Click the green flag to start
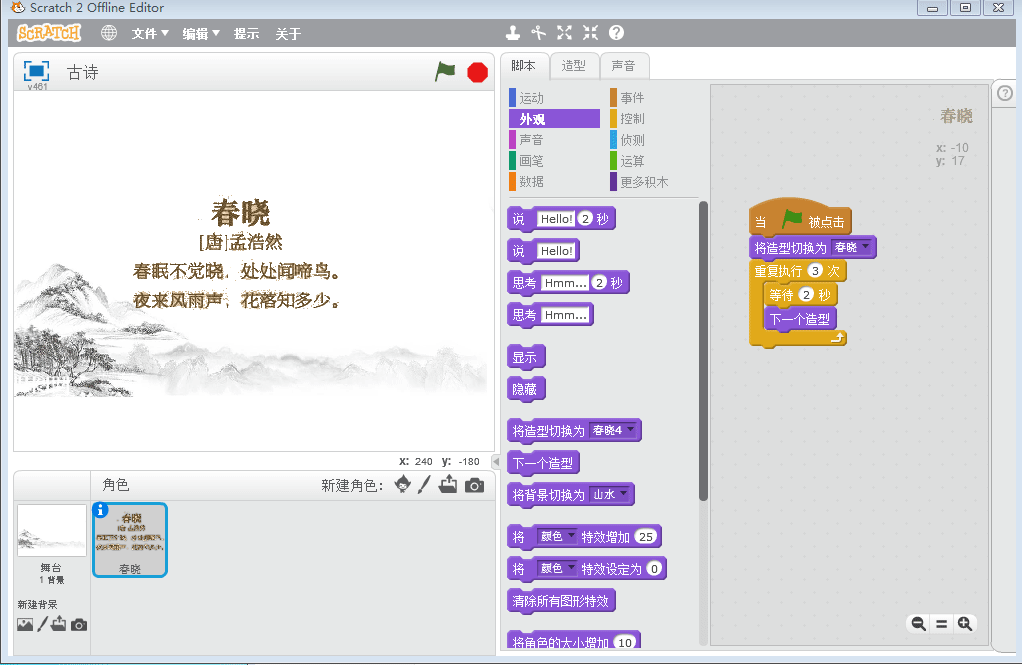The width and height of the screenshot is (1022, 665). pyautogui.click(x=445, y=72)
